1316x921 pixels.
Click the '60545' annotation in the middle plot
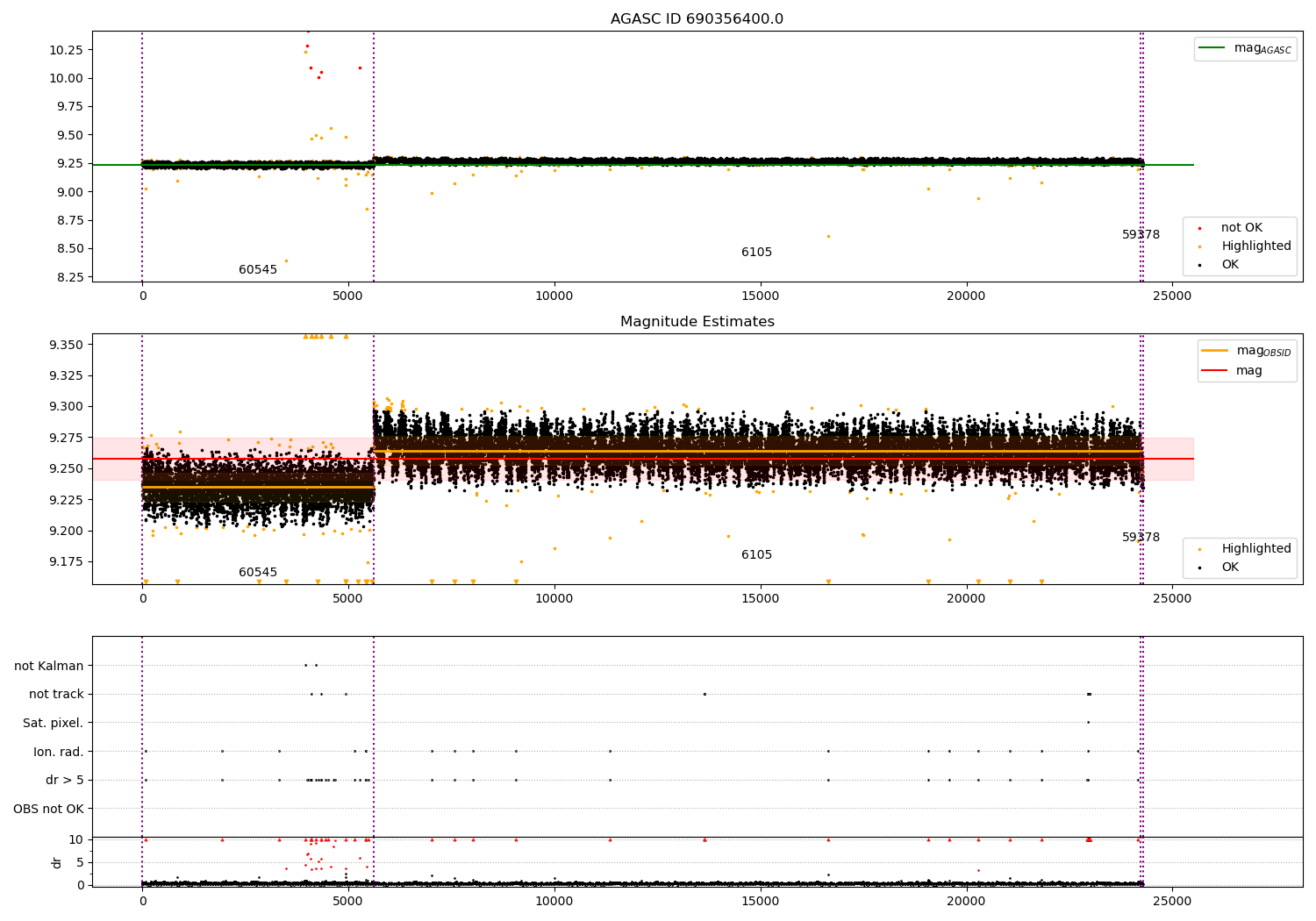point(258,573)
